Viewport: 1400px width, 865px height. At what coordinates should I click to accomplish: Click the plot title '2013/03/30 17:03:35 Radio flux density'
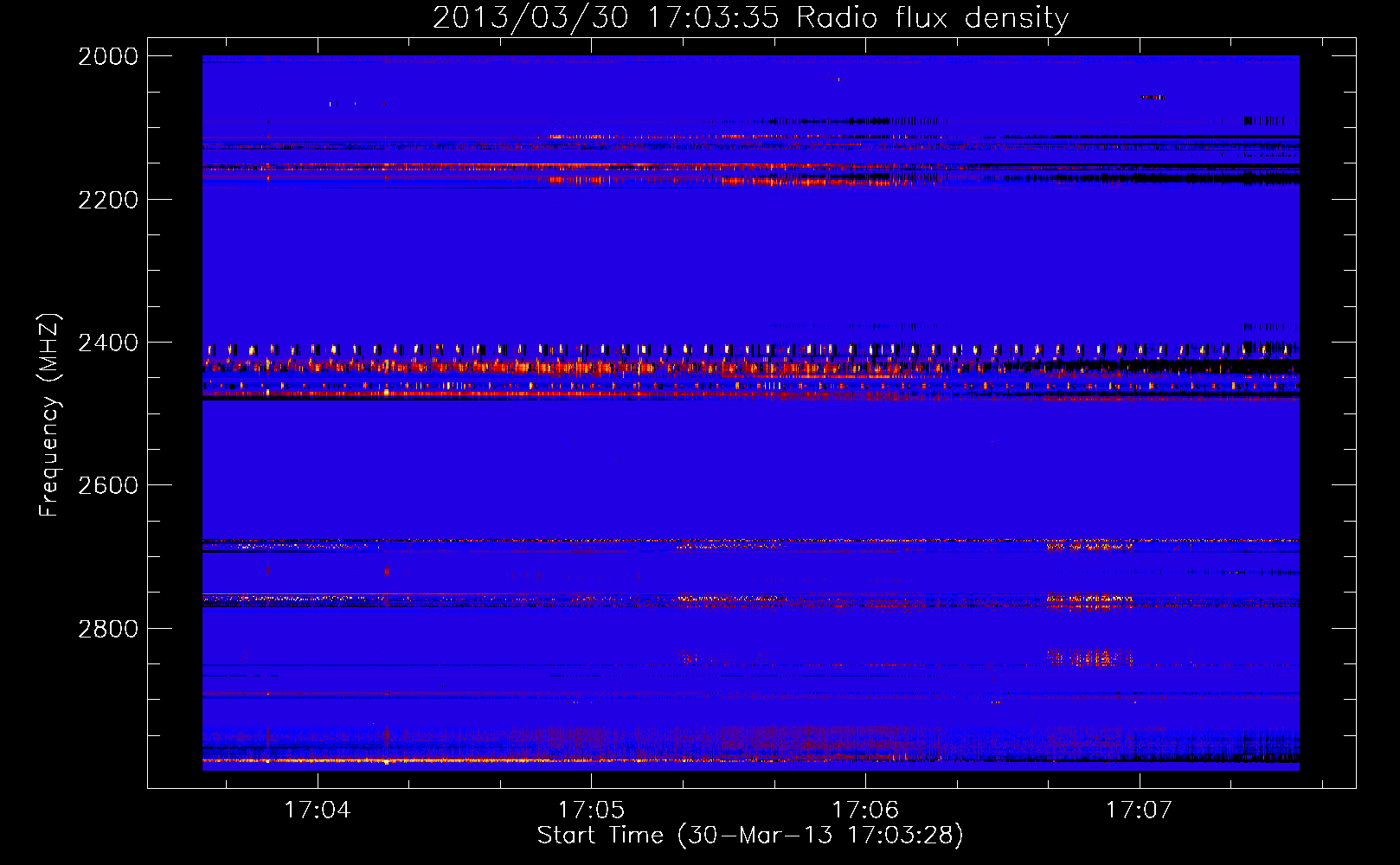pyautogui.click(x=750, y=18)
